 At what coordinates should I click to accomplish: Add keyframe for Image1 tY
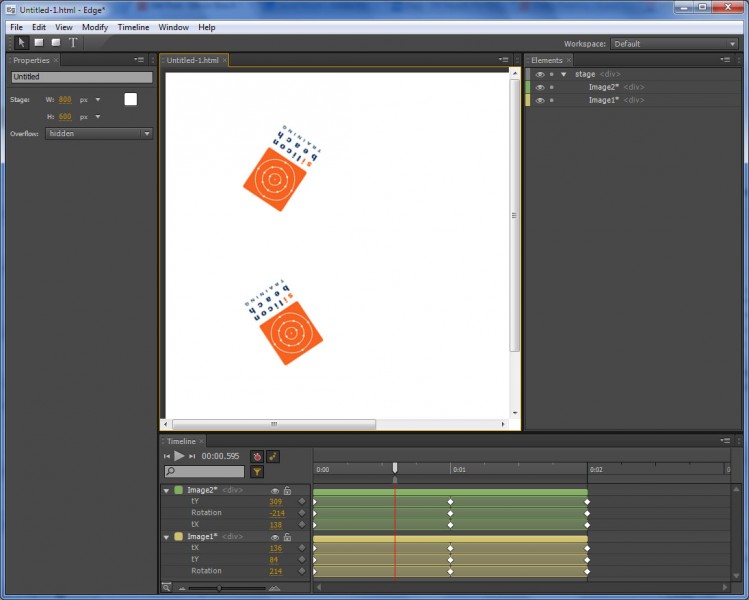pos(301,559)
